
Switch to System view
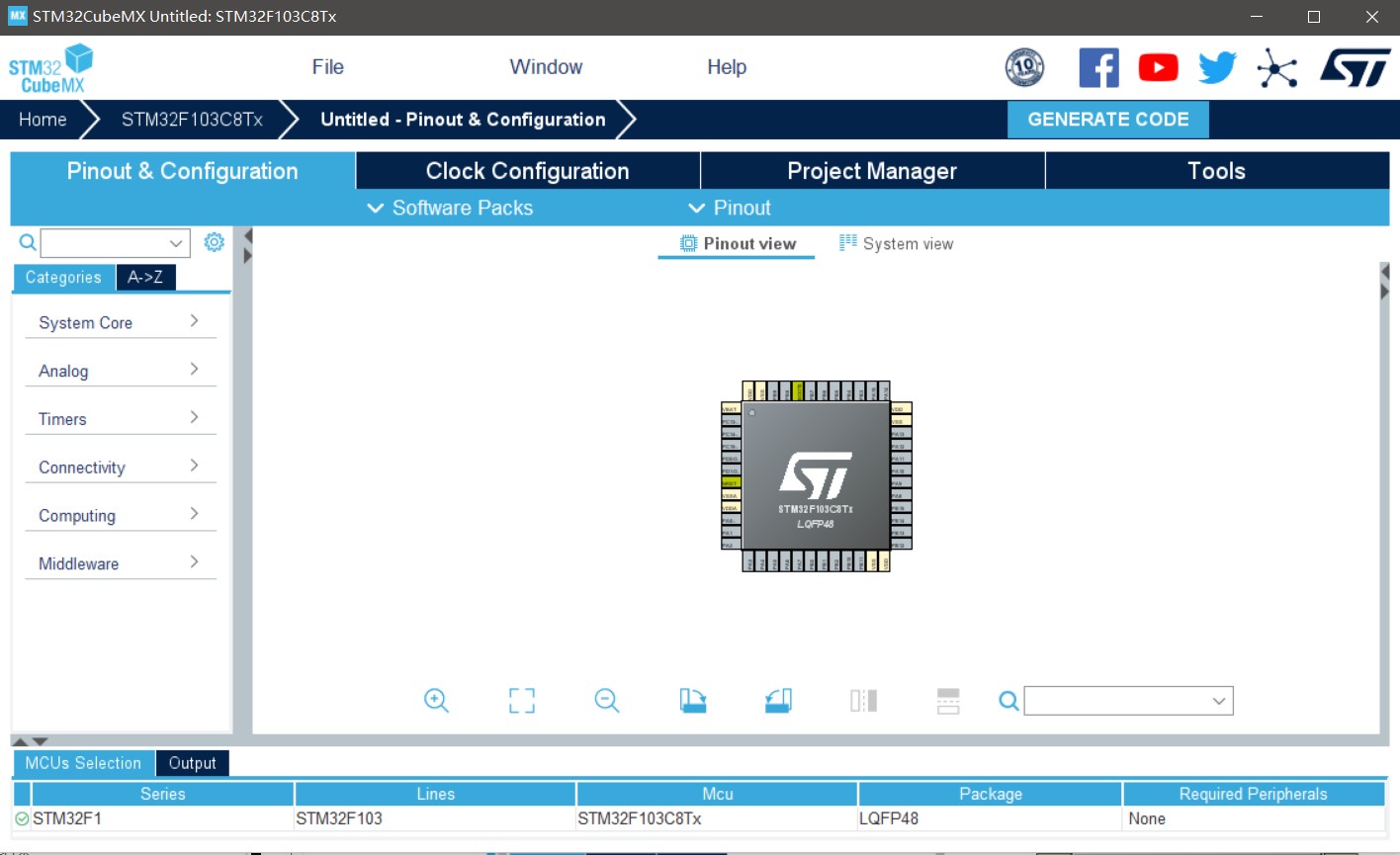pos(896,243)
